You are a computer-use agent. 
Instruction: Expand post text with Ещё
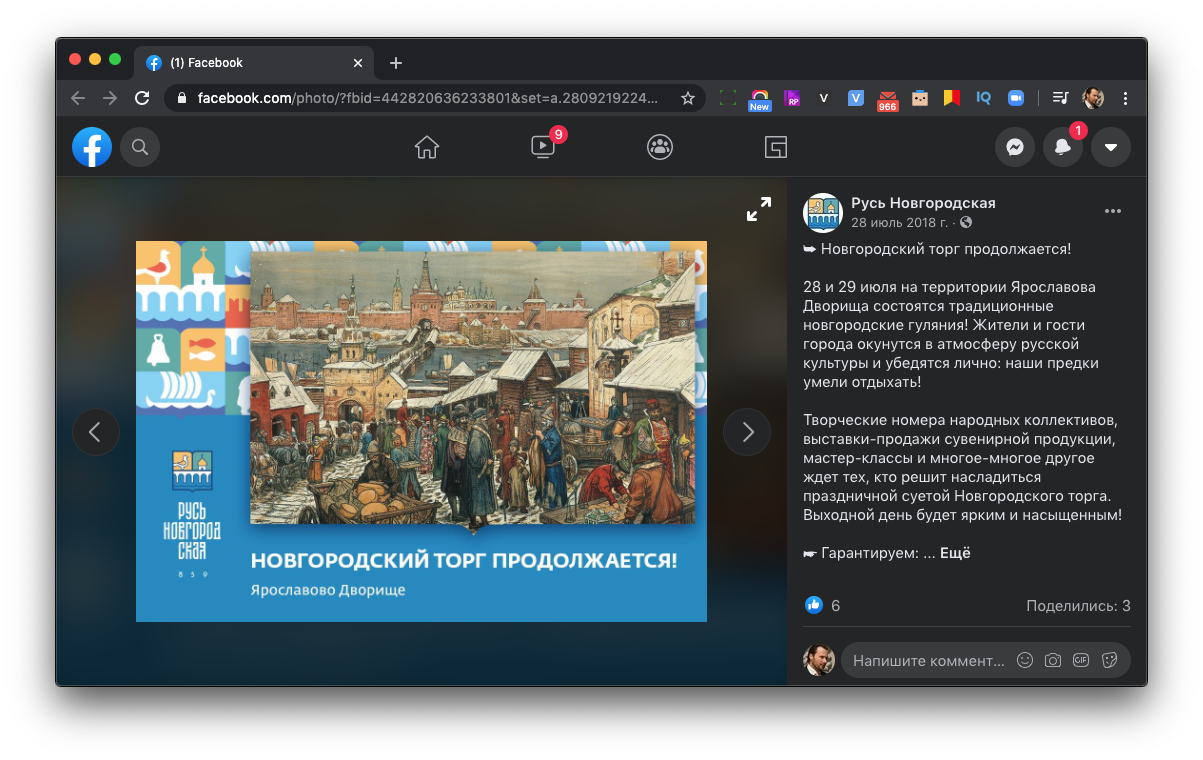(955, 553)
